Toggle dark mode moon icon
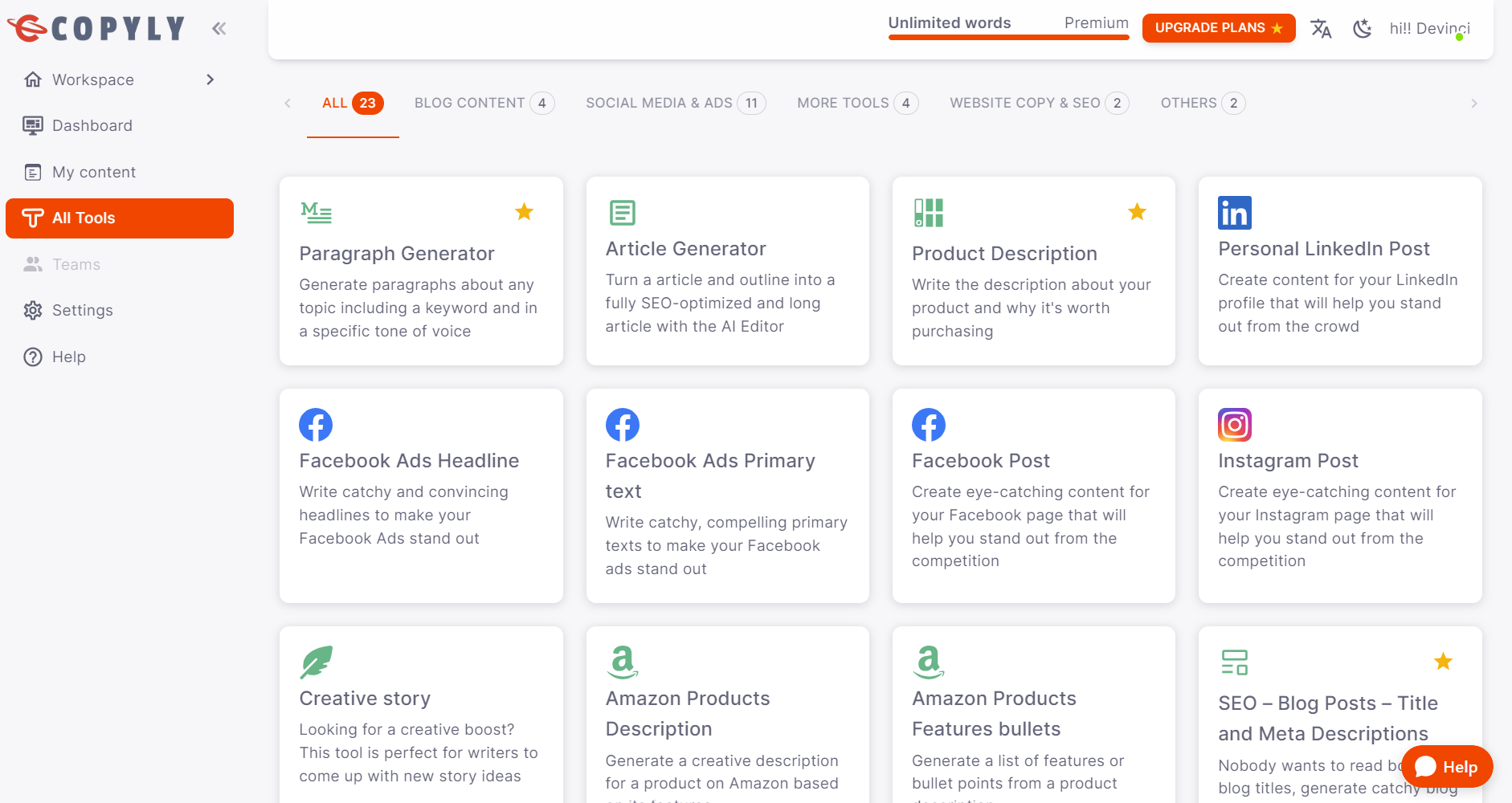The width and height of the screenshot is (1512, 803). pos(1362,29)
